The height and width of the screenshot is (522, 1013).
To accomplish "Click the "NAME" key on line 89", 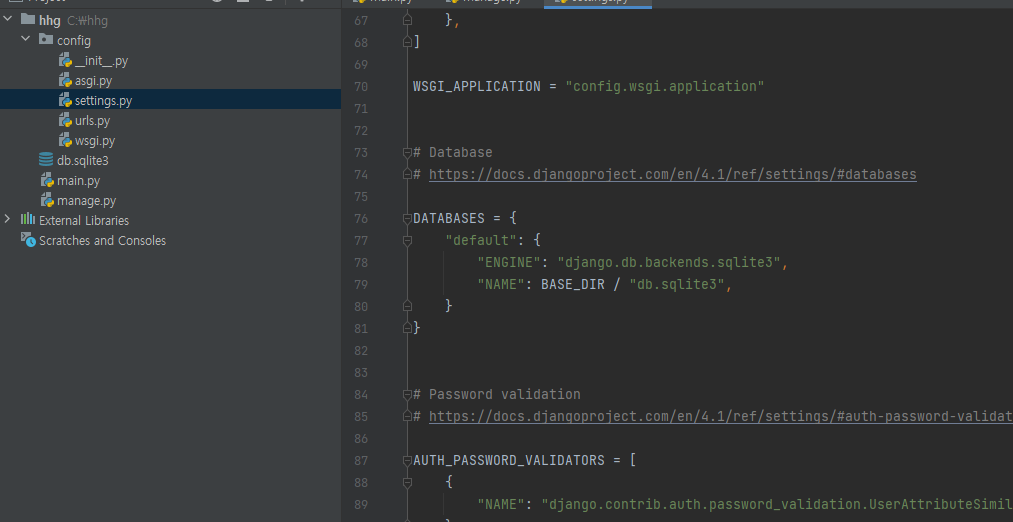I will (x=501, y=504).
